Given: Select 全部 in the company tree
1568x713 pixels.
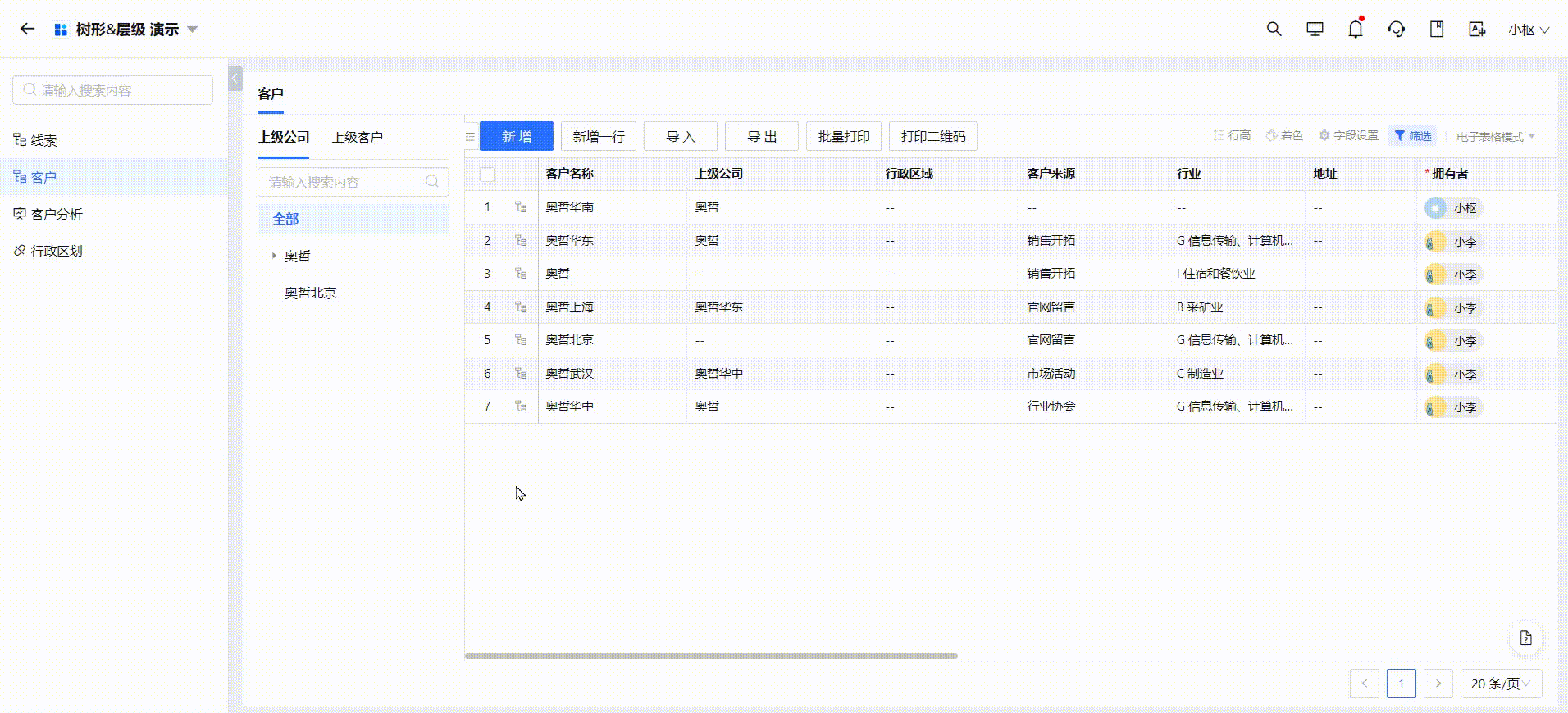Looking at the screenshot, I should click(353, 219).
